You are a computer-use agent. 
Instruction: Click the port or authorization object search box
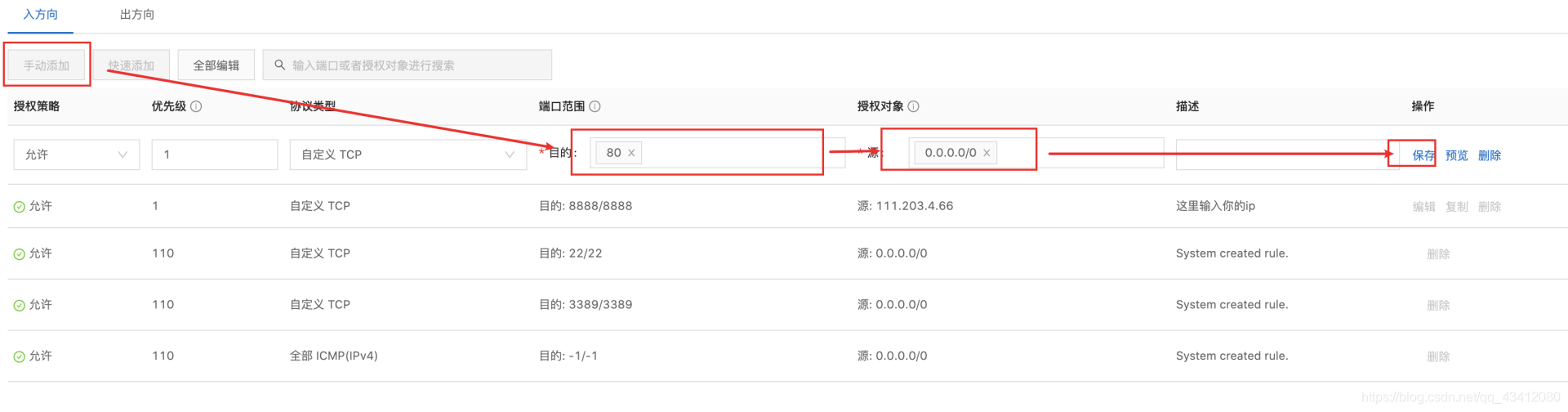point(407,65)
